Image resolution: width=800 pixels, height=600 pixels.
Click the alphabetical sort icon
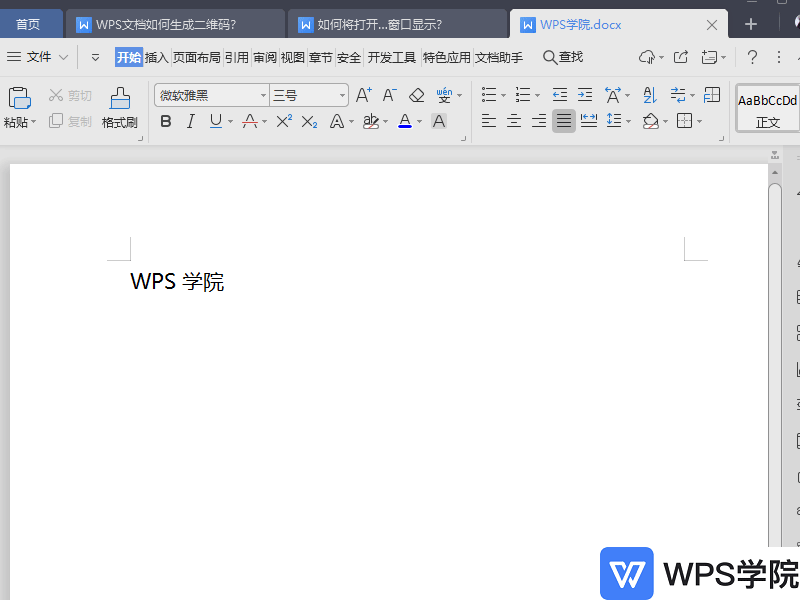[x=650, y=95]
